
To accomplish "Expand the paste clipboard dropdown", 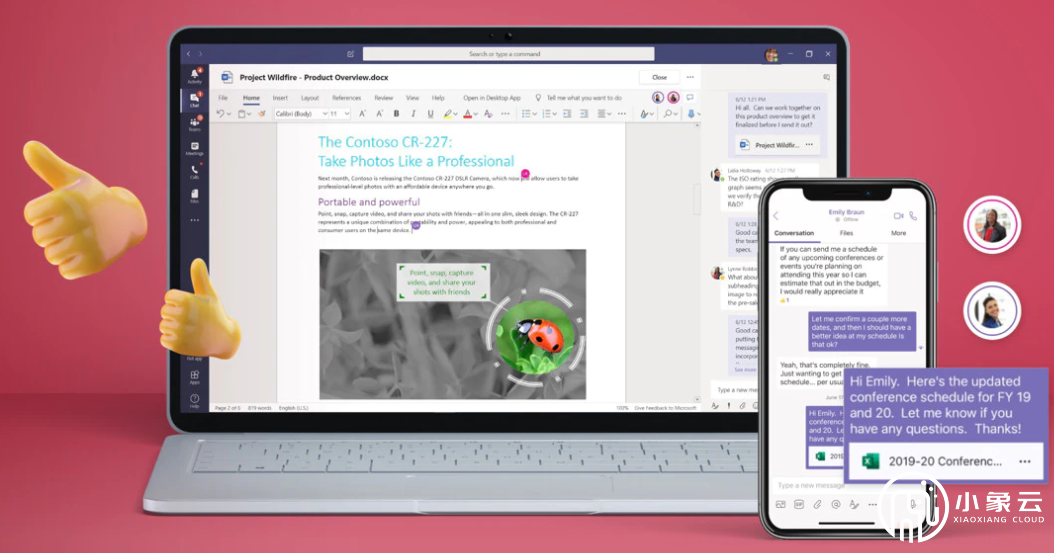I will tap(248, 114).
